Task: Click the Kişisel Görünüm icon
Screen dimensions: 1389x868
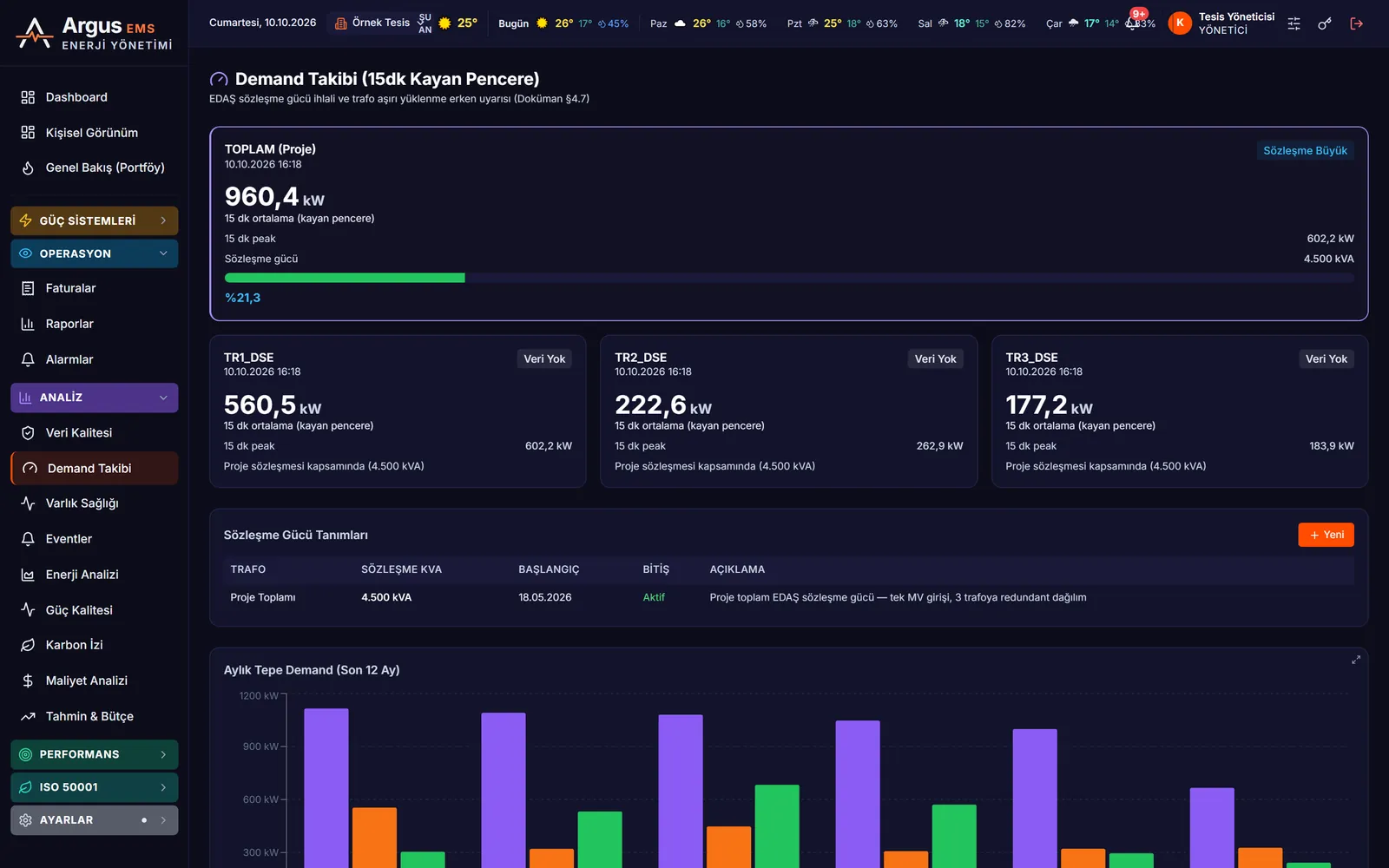Action: pos(28,133)
